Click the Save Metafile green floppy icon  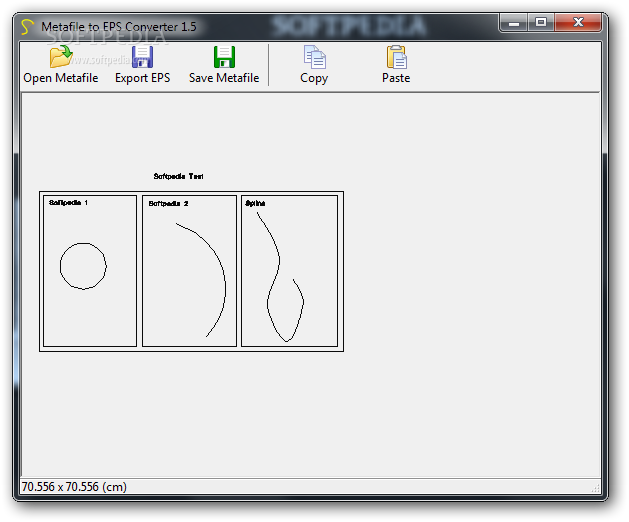coord(224,57)
